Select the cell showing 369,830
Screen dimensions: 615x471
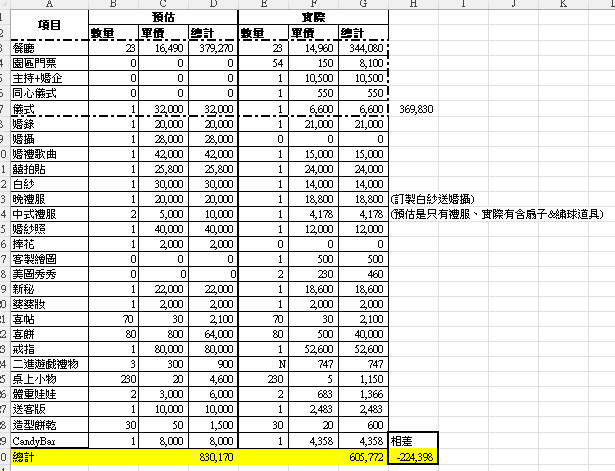(414, 108)
